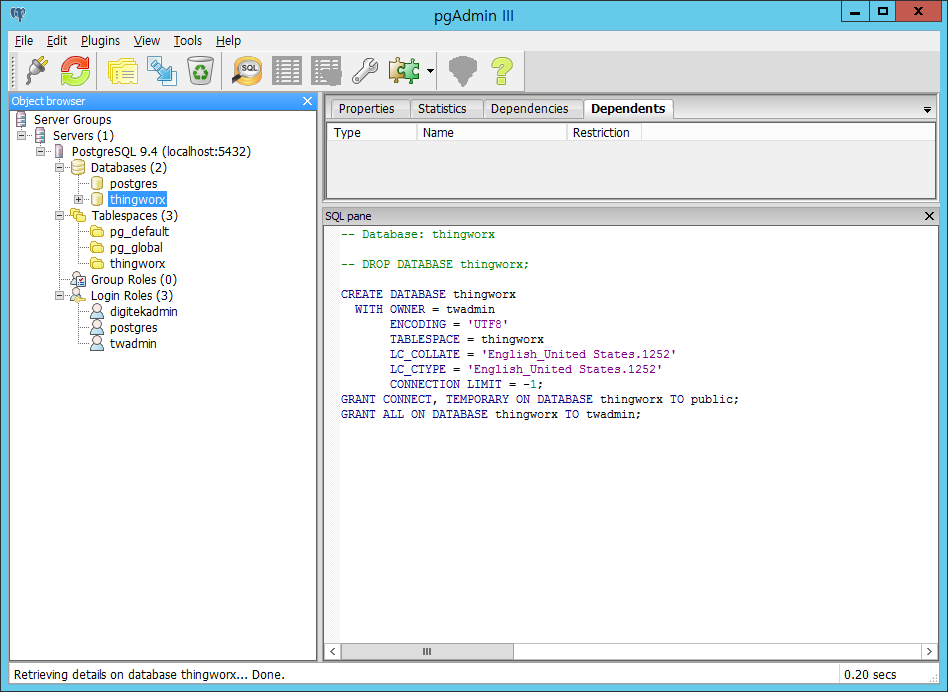This screenshot has width=948, height=692.
Task: Open the File menu
Action: pos(24,40)
